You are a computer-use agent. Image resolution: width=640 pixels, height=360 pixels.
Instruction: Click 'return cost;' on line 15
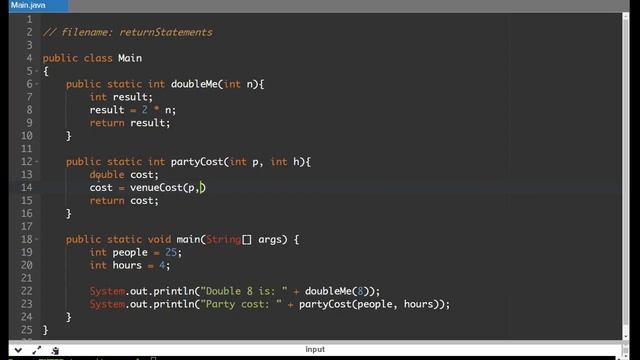pos(124,201)
